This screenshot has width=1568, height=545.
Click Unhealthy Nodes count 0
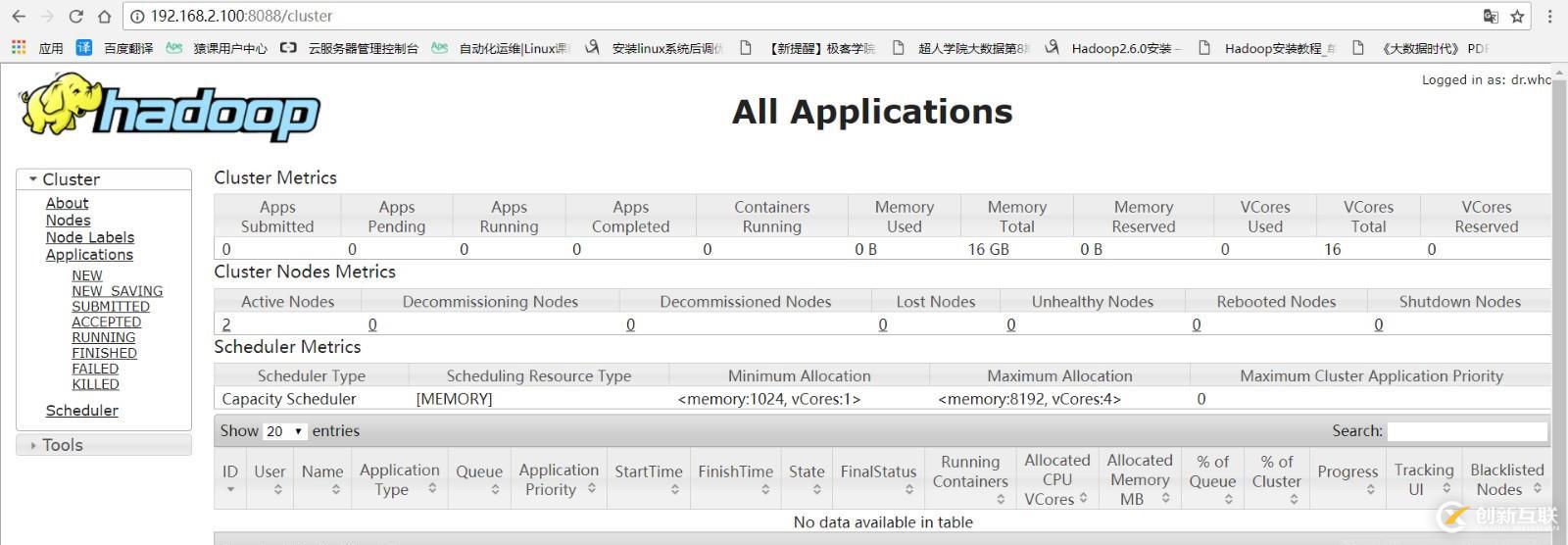coord(1011,324)
